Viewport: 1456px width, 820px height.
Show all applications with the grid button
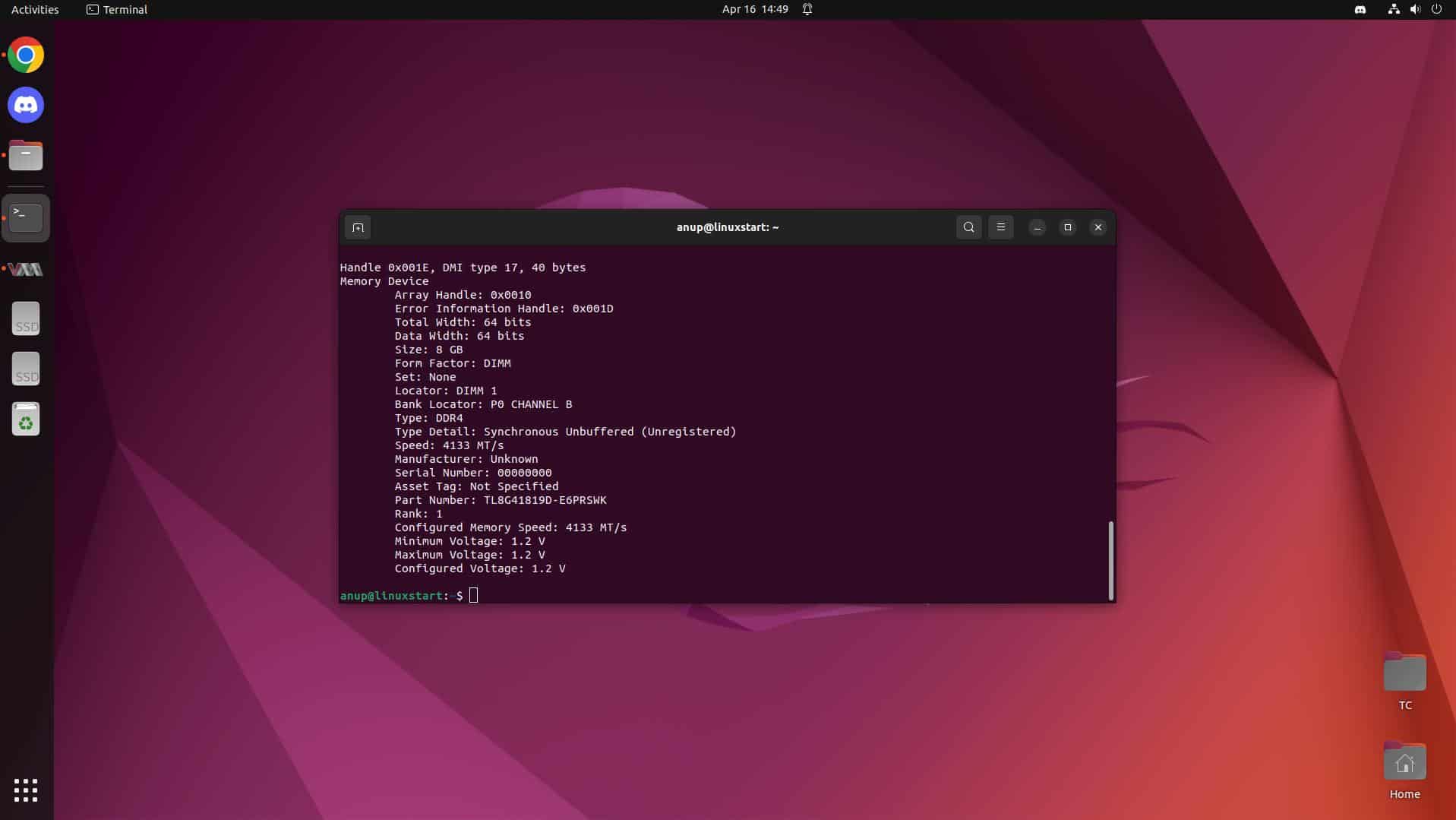(25, 790)
